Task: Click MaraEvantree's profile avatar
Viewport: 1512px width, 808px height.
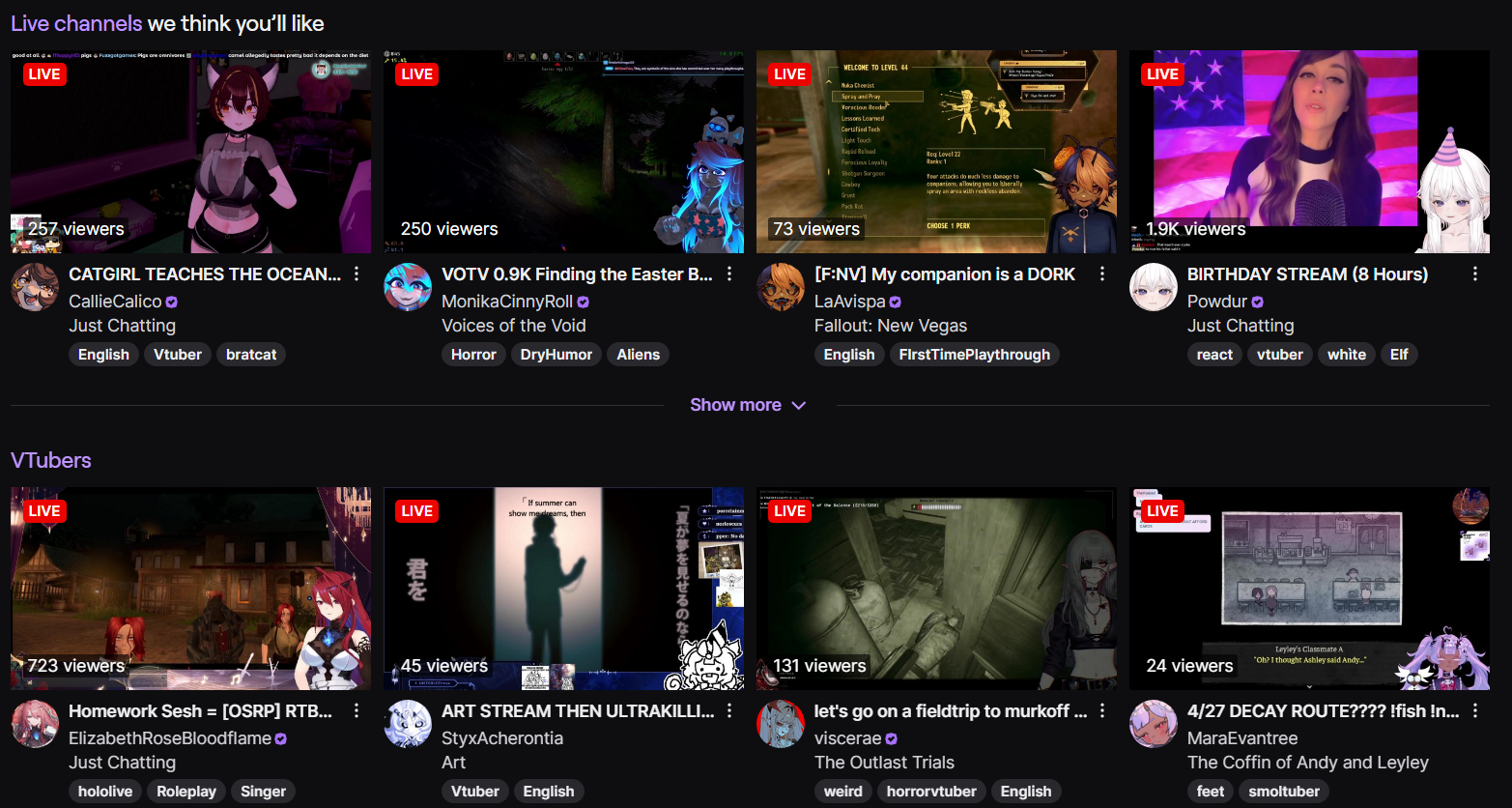Action: [x=1154, y=724]
